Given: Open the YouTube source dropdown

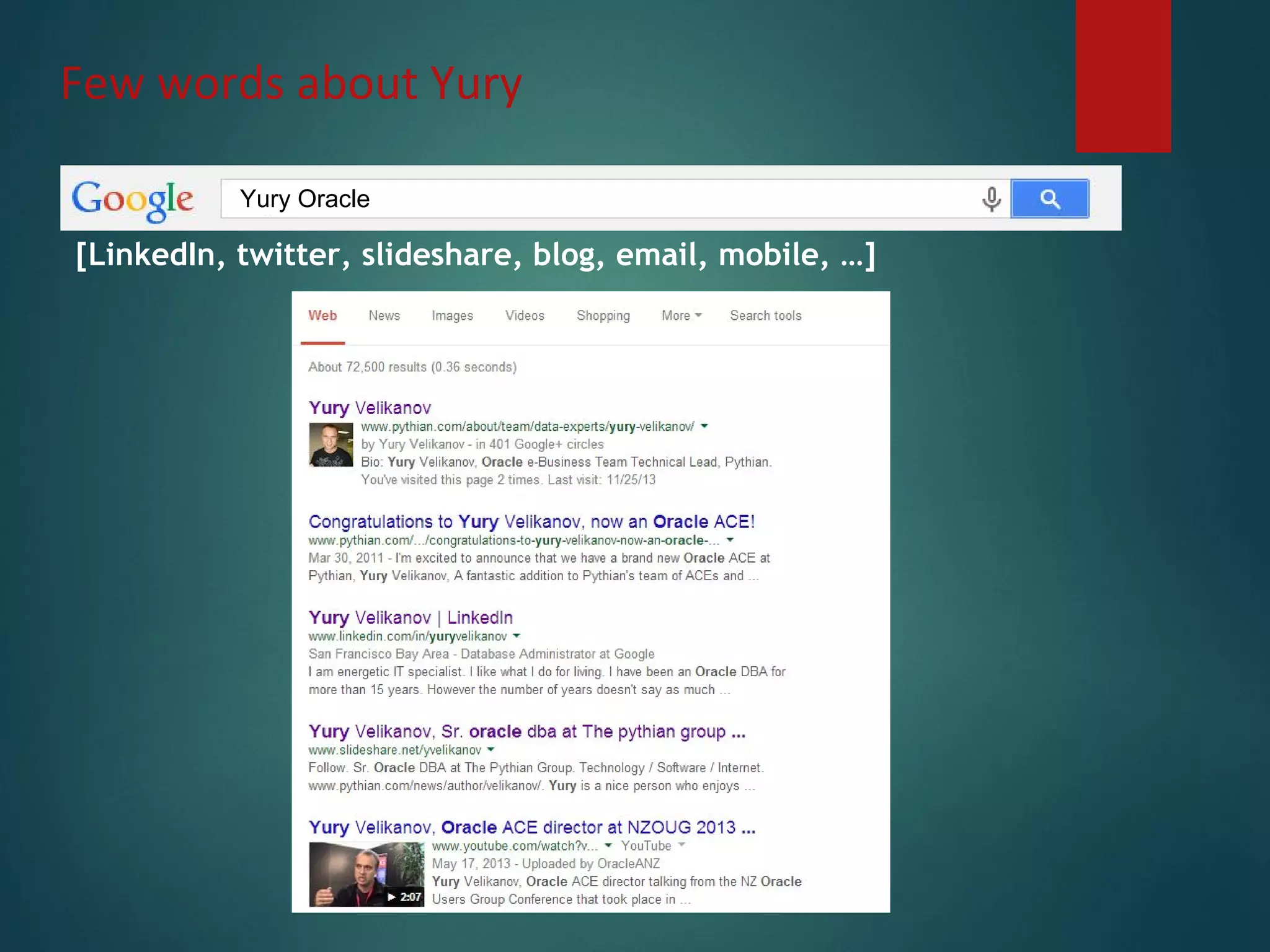Looking at the screenshot, I should (x=654, y=845).
